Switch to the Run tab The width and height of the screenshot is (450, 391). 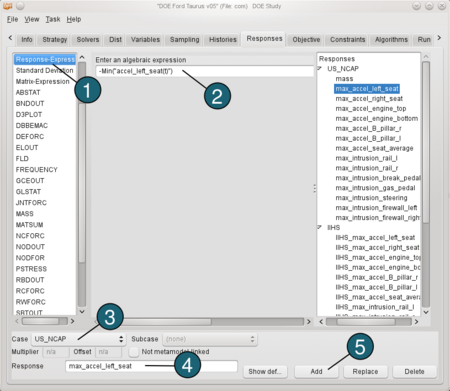(x=424, y=40)
